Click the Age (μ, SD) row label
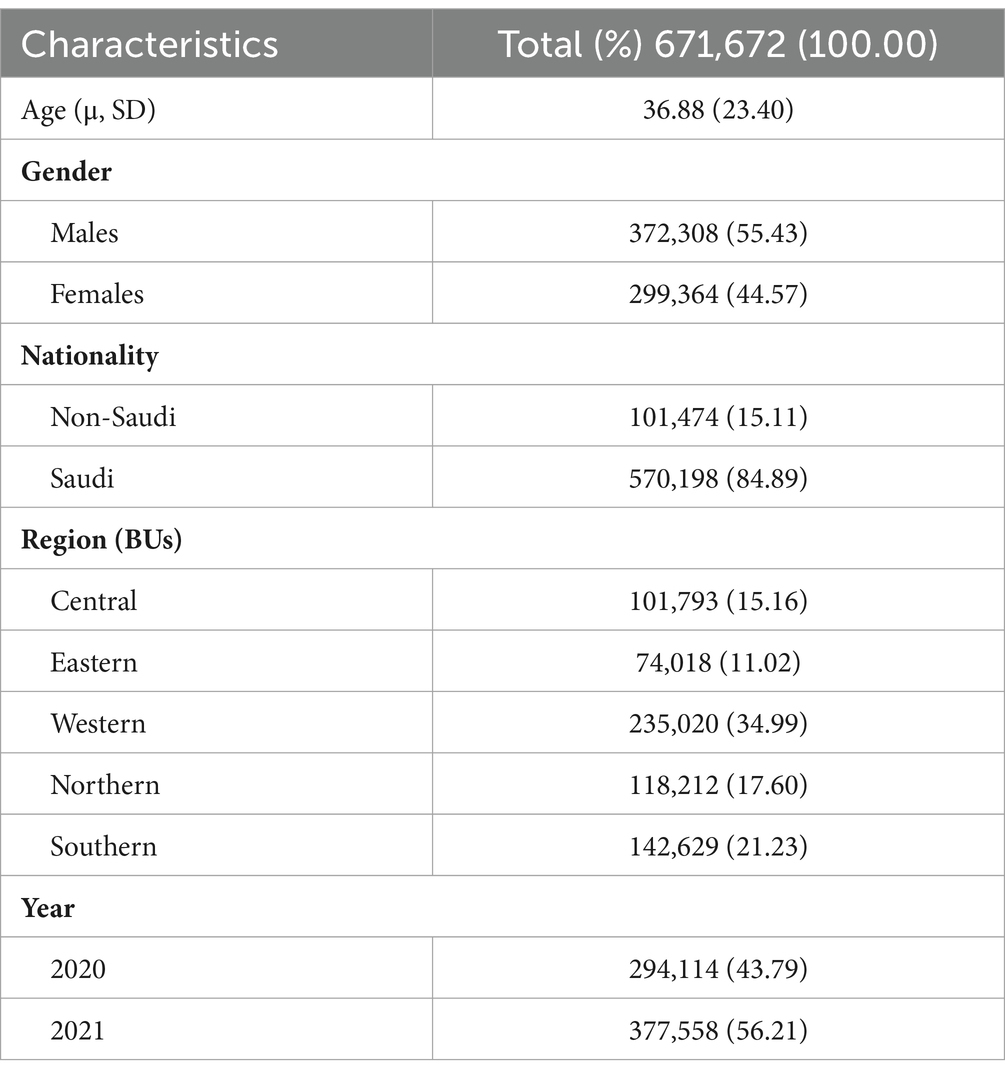The width and height of the screenshot is (1005, 1078). [88, 110]
